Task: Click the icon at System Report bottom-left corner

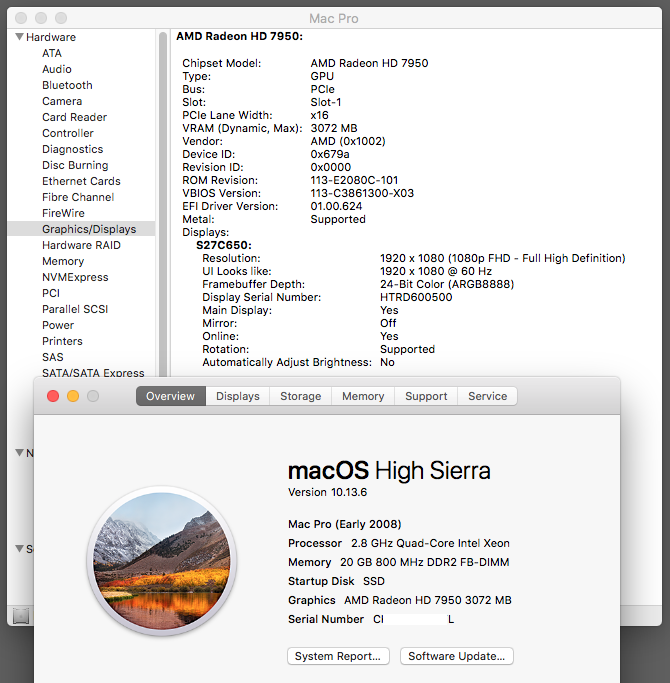Action: pyautogui.click(x=21, y=616)
